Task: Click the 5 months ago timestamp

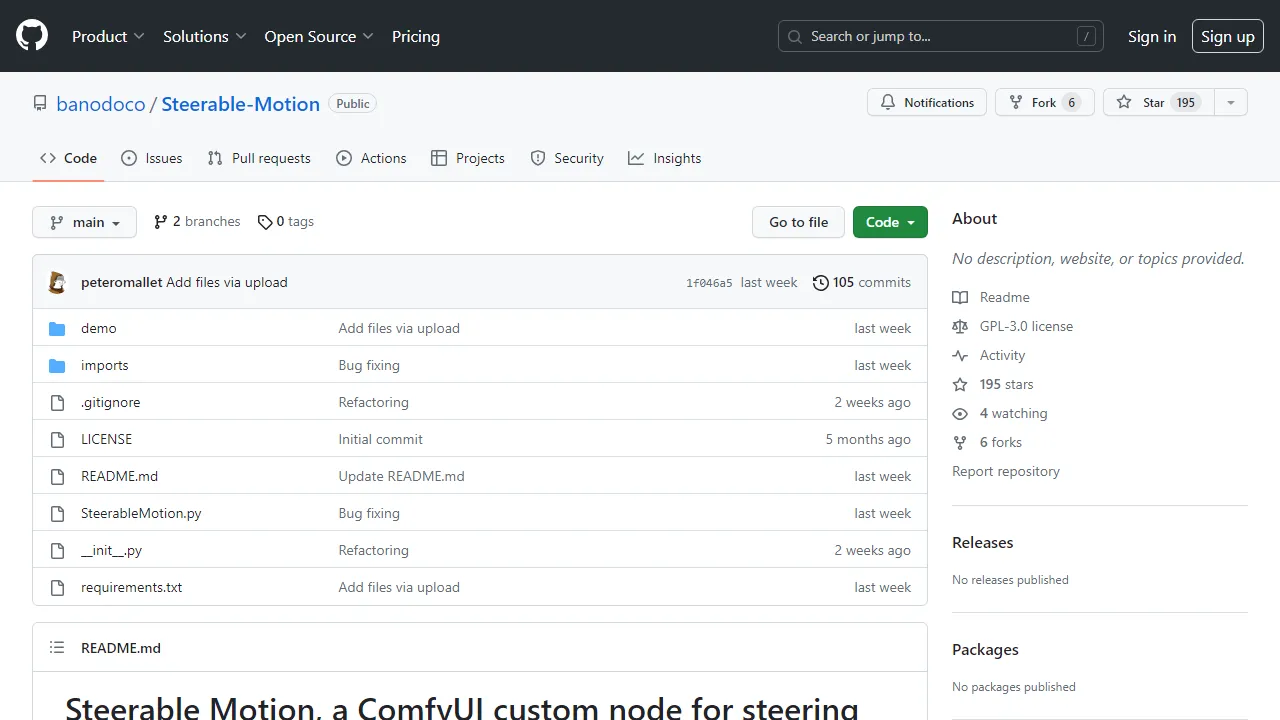Action: click(868, 439)
